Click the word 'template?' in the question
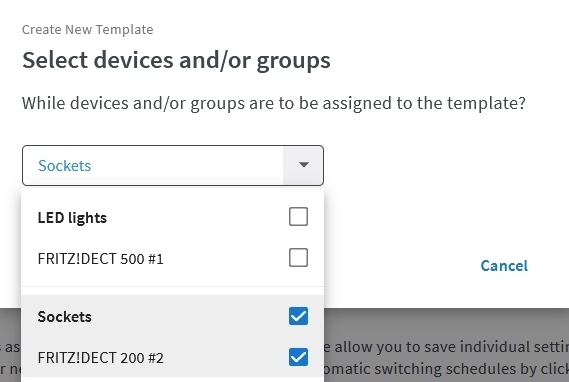The height and width of the screenshot is (382, 569). [x=486, y=103]
